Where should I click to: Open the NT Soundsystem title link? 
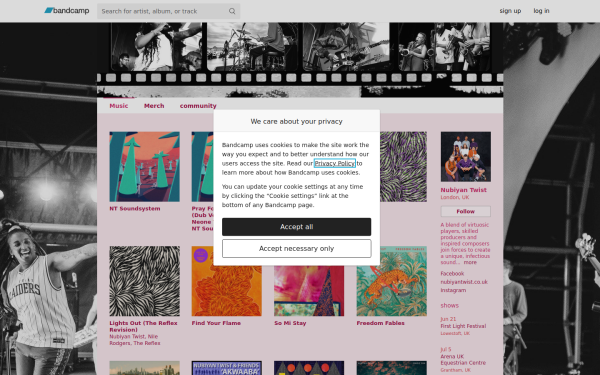pos(135,209)
